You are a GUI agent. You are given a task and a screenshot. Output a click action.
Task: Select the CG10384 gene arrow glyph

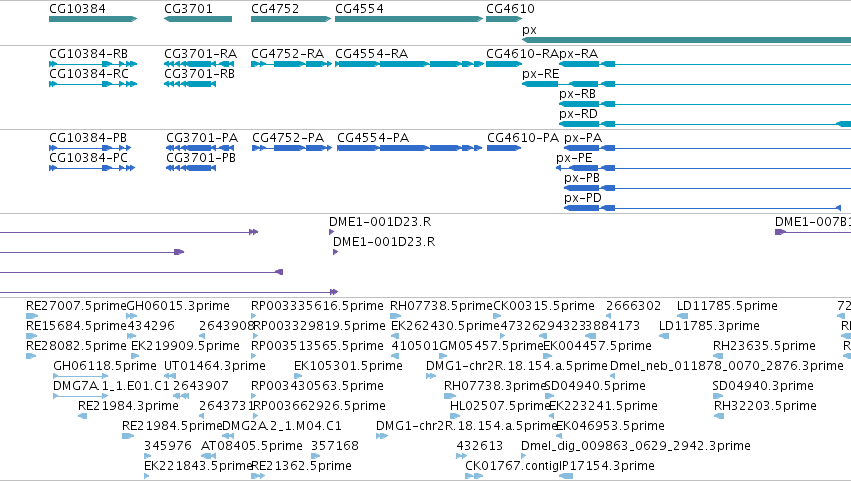[x=93, y=19]
